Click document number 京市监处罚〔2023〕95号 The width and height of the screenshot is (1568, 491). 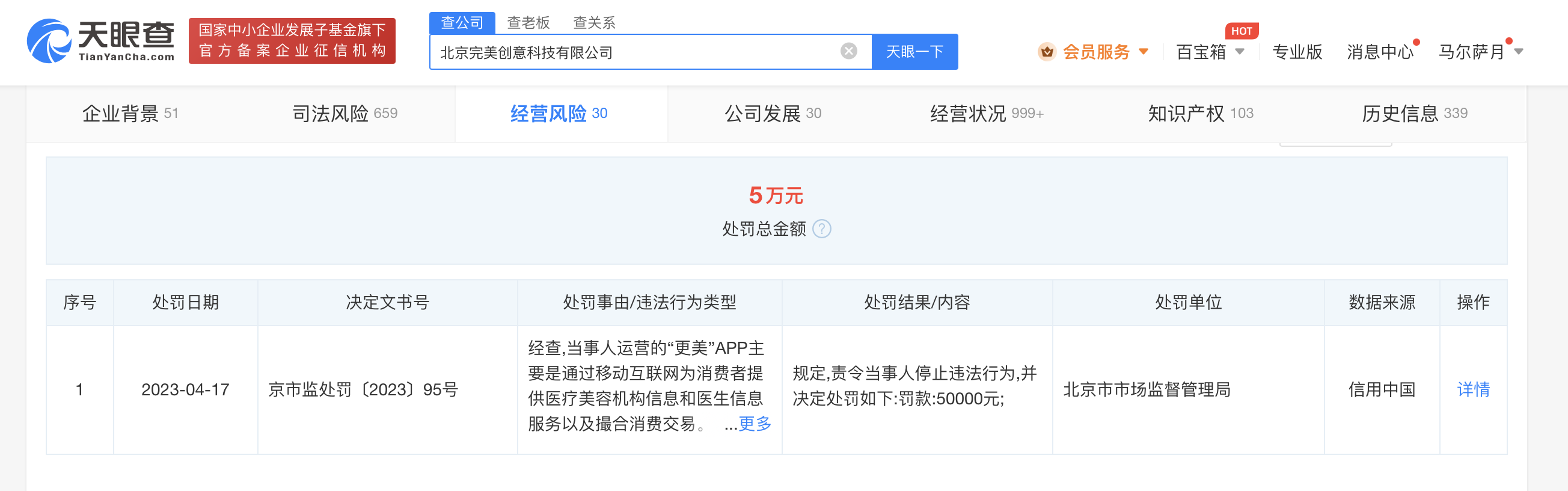[x=363, y=389]
